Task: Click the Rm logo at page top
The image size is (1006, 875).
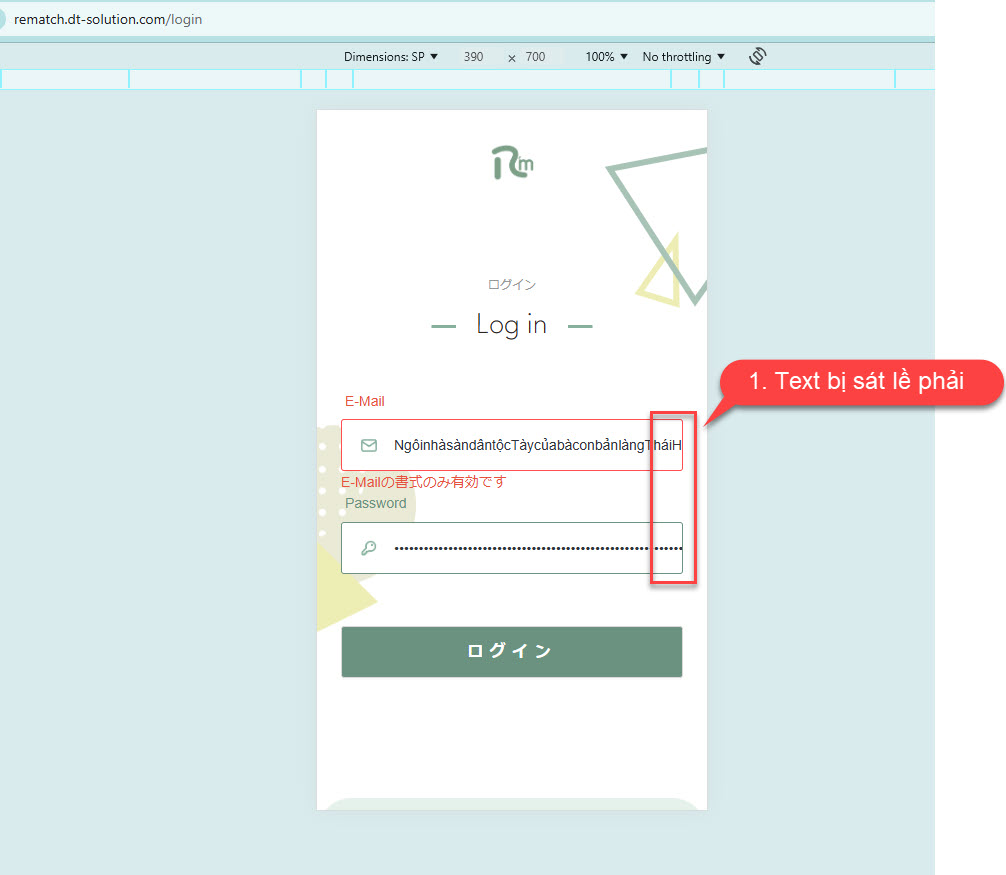Action: point(512,163)
